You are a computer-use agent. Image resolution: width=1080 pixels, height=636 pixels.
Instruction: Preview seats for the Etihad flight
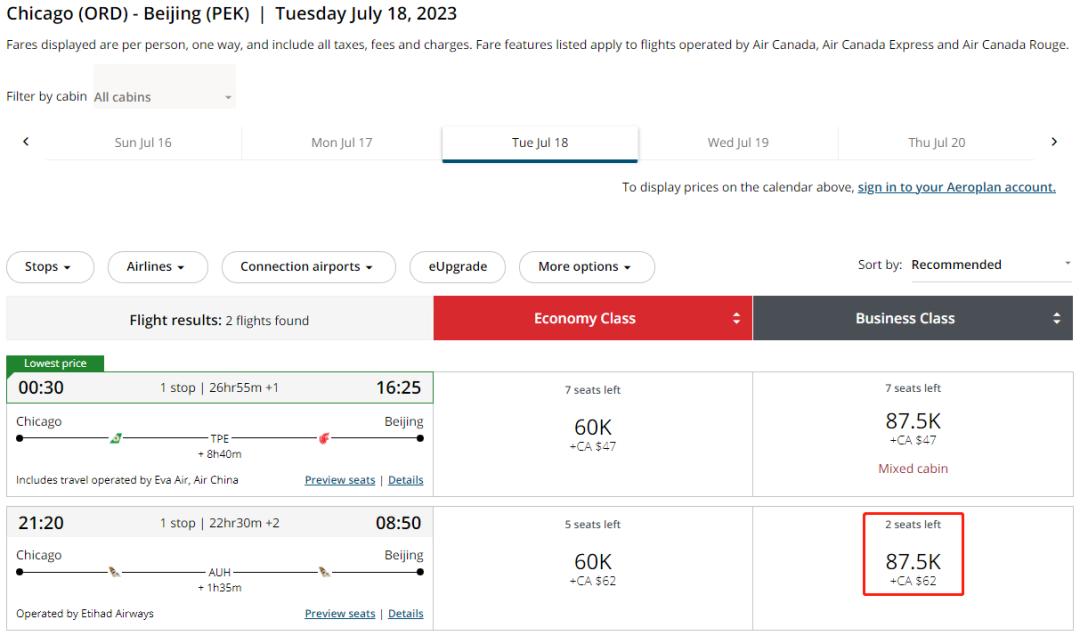coord(340,614)
